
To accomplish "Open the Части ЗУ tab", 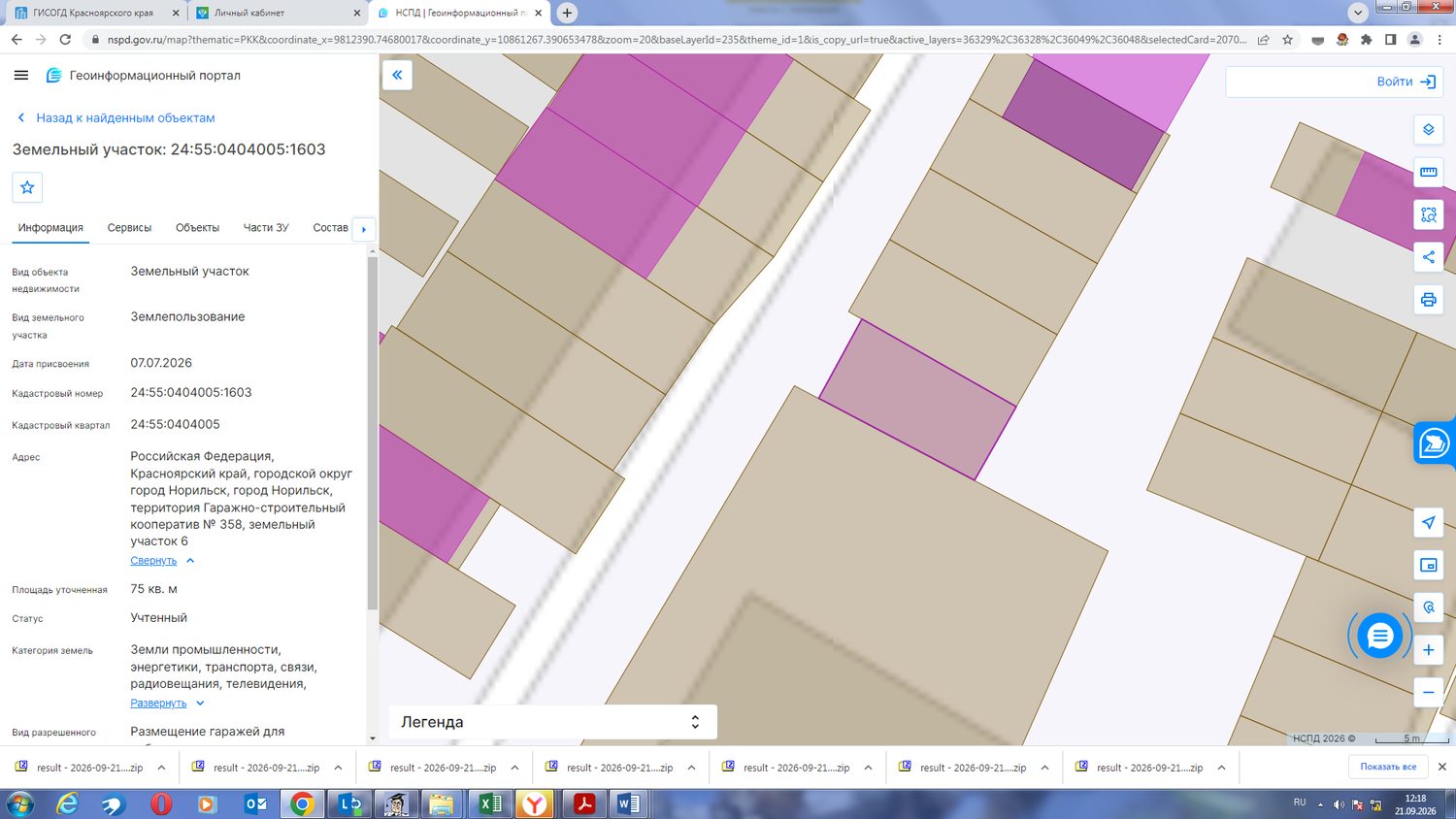I will pyautogui.click(x=266, y=228).
